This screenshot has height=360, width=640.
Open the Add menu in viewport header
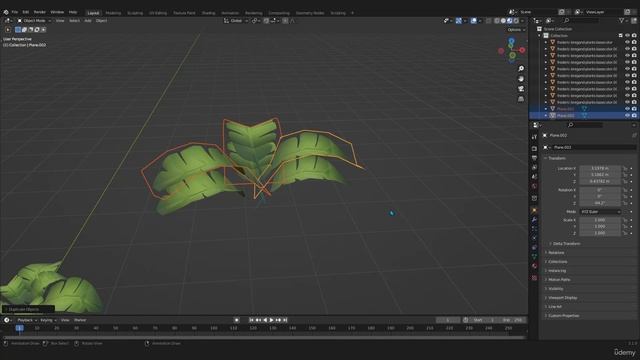pyautogui.click(x=88, y=21)
